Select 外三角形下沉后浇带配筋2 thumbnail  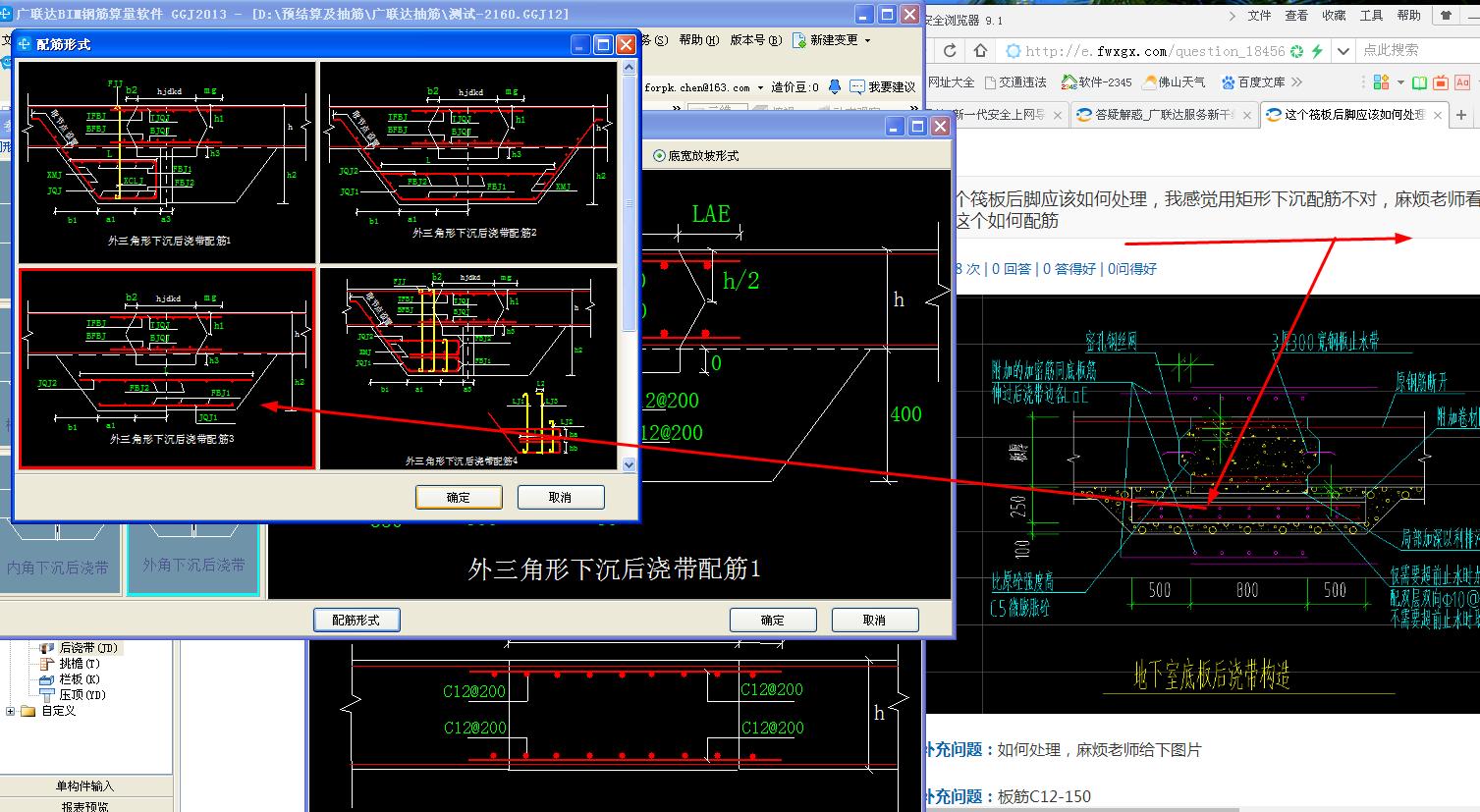point(468,162)
